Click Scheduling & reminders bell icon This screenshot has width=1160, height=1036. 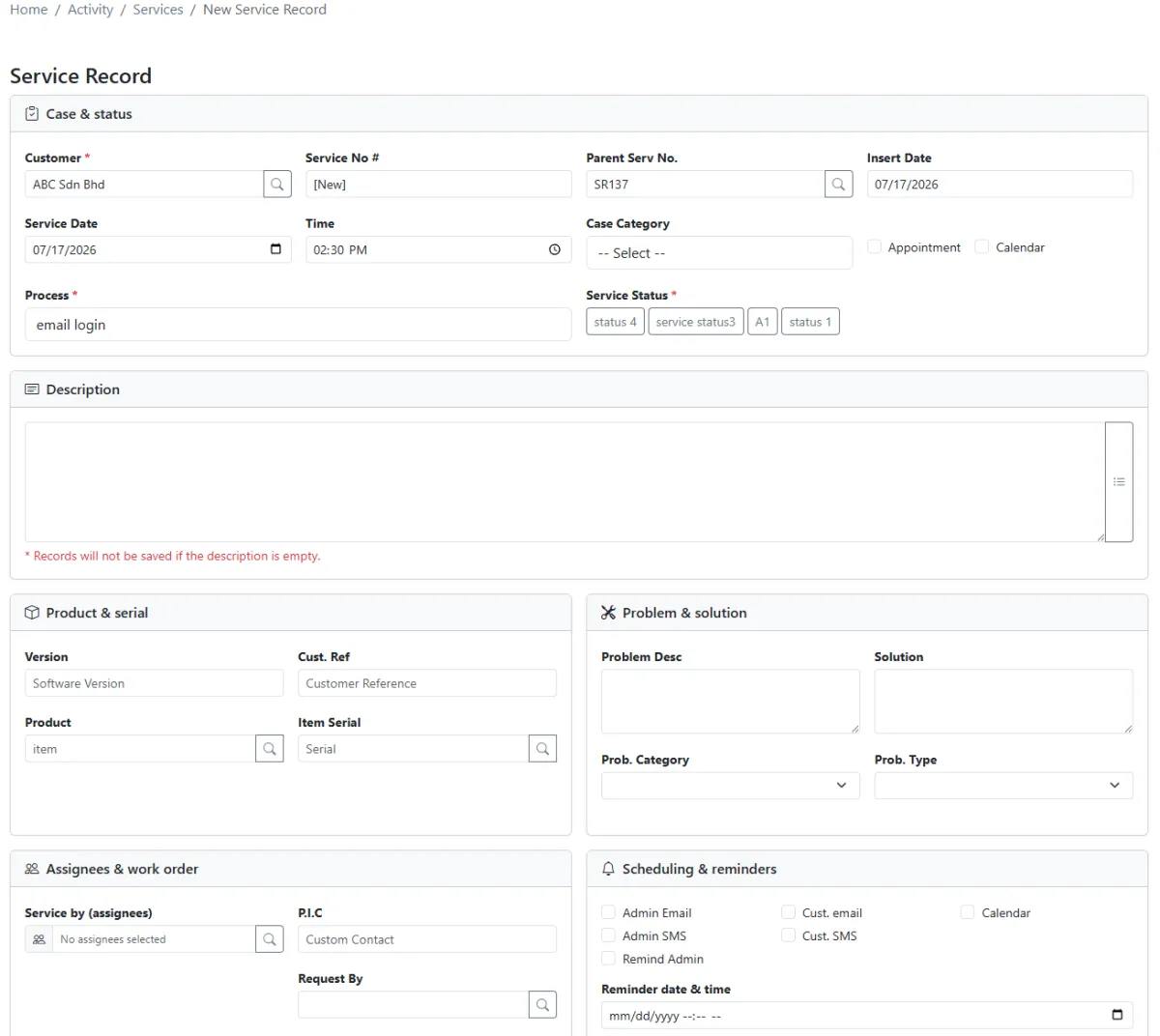[x=608, y=869]
